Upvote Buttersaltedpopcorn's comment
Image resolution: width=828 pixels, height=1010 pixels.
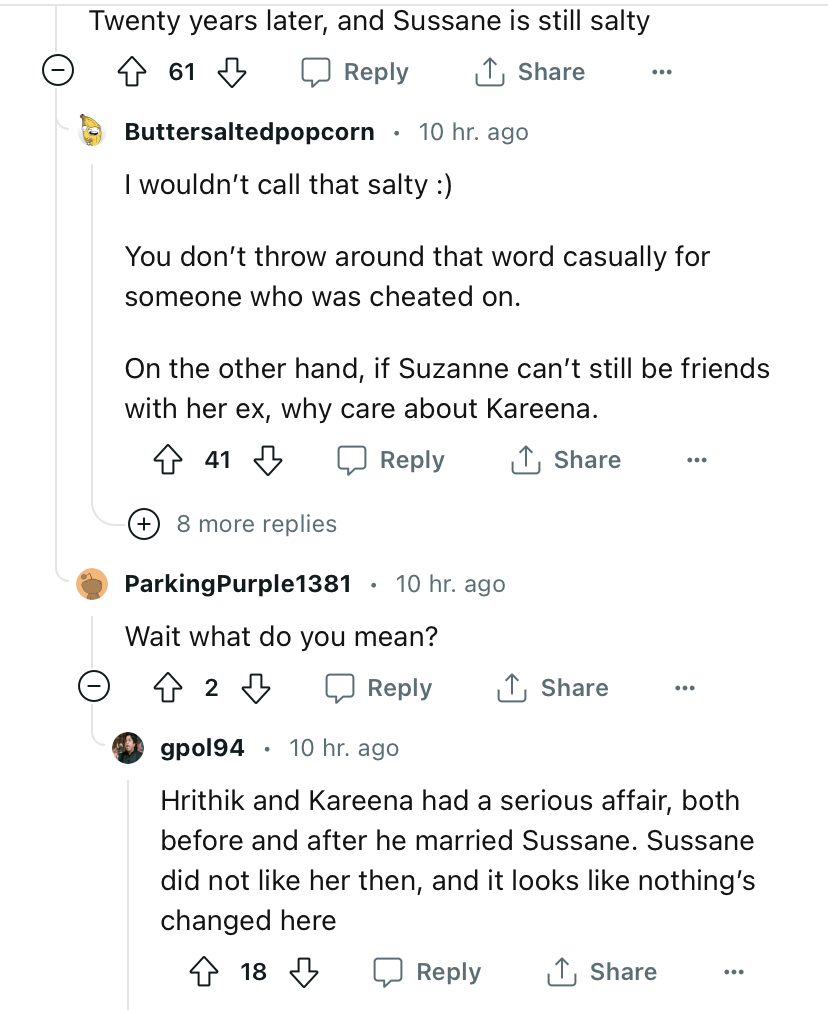[167, 460]
